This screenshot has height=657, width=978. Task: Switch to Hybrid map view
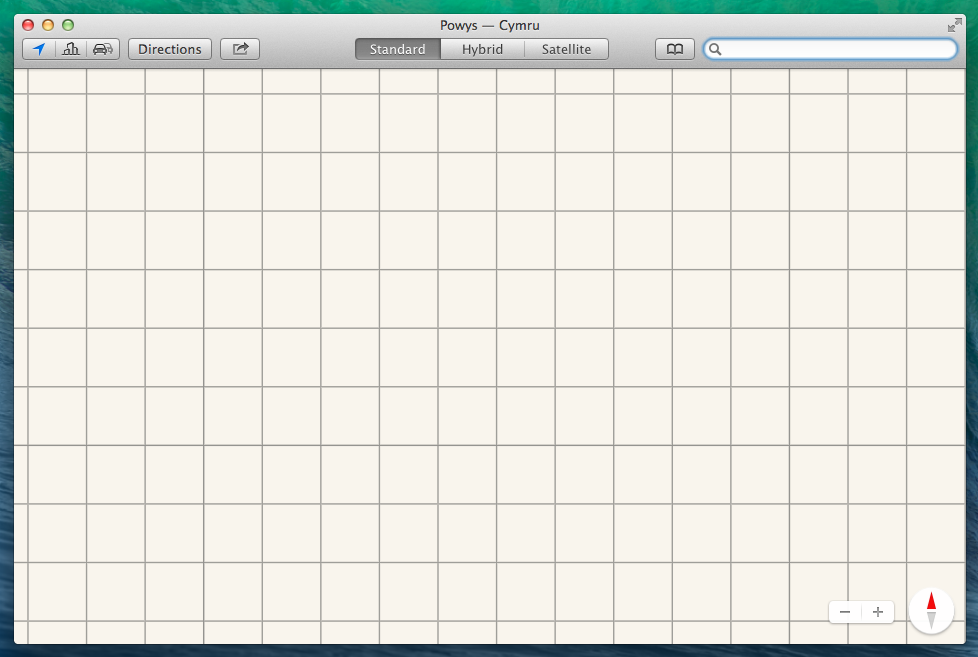click(482, 49)
